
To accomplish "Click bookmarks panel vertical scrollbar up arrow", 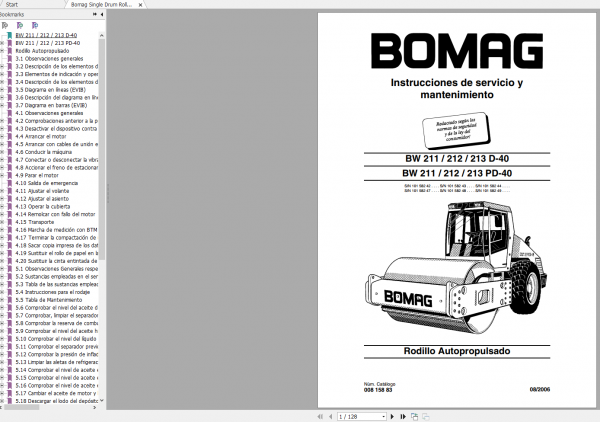I will 102,35.
